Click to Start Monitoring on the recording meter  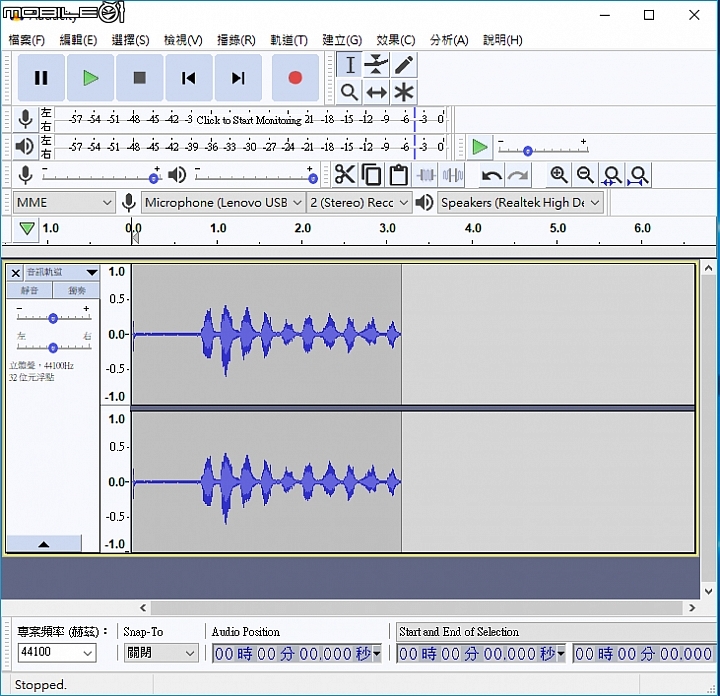(x=249, y=120)
